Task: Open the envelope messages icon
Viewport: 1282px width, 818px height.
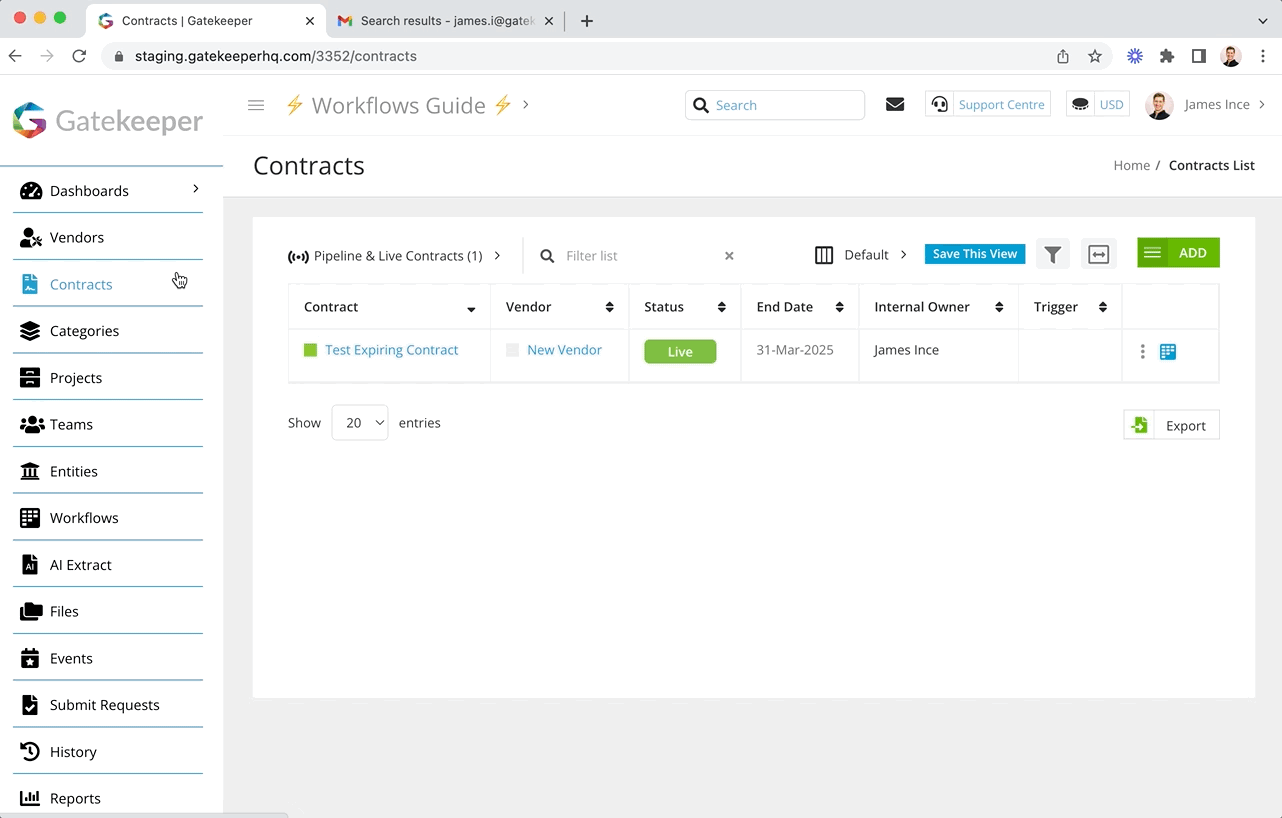Action: (x=895, y=104)
